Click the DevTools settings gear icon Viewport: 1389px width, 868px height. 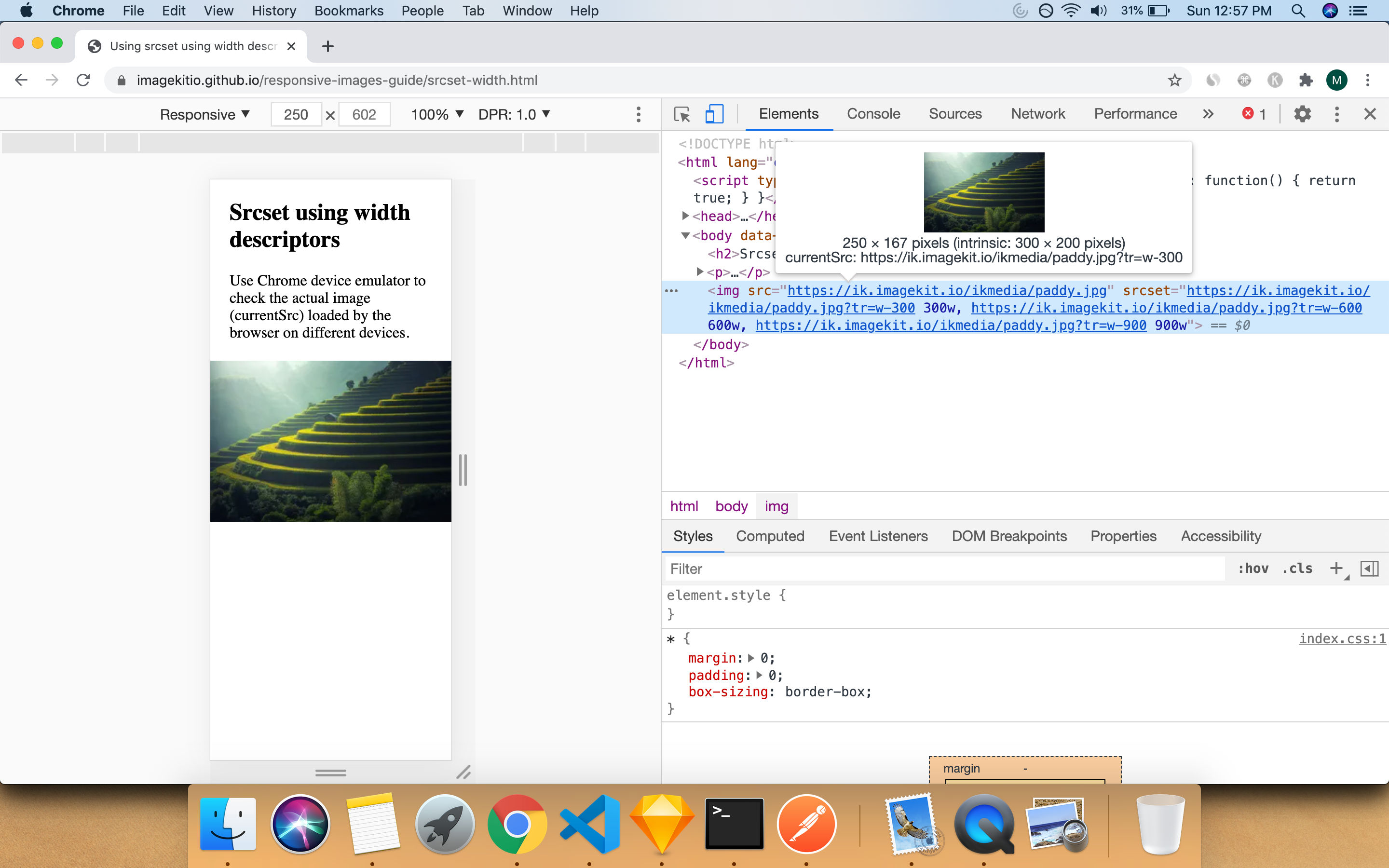click(x=1302, y=113)
